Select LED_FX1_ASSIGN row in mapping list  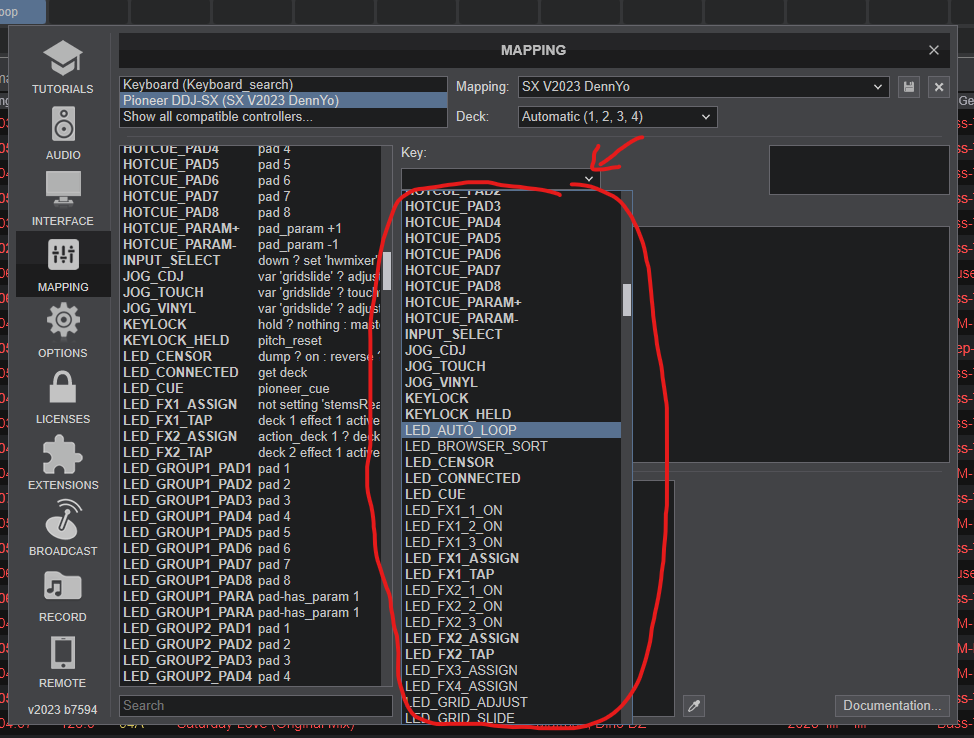(x=251, y=404)
